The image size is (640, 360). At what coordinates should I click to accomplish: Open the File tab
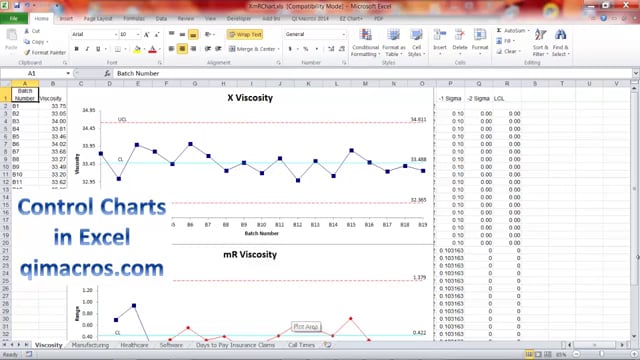click(x=14, y=19)
